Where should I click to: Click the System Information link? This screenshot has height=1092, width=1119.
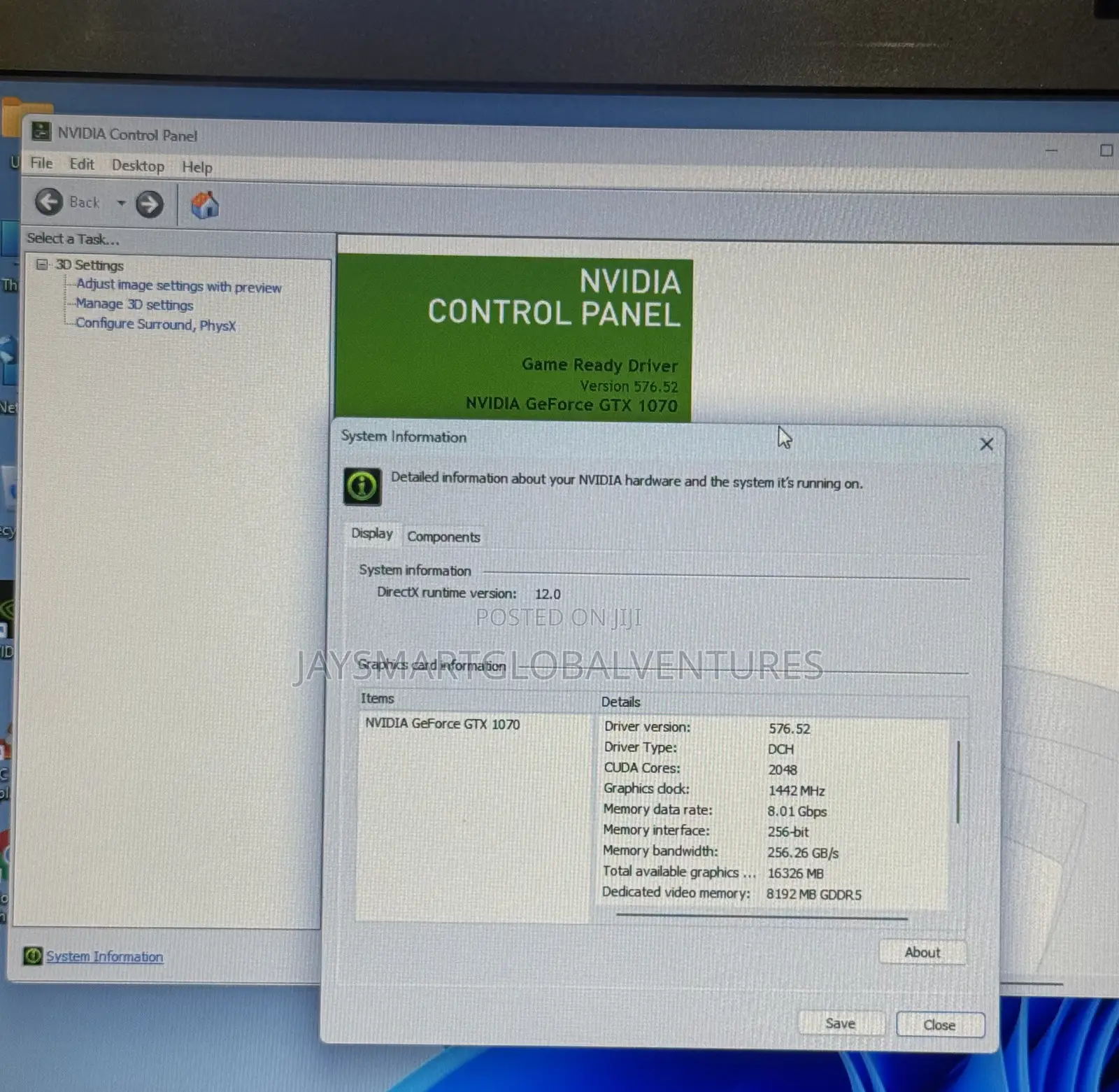104,956
